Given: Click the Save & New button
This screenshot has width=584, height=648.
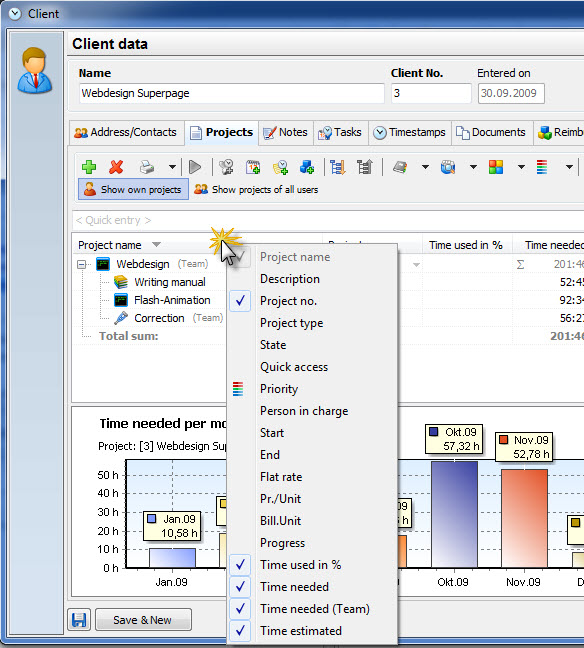Looking at the screenshot, I should [x=143, y=619].
